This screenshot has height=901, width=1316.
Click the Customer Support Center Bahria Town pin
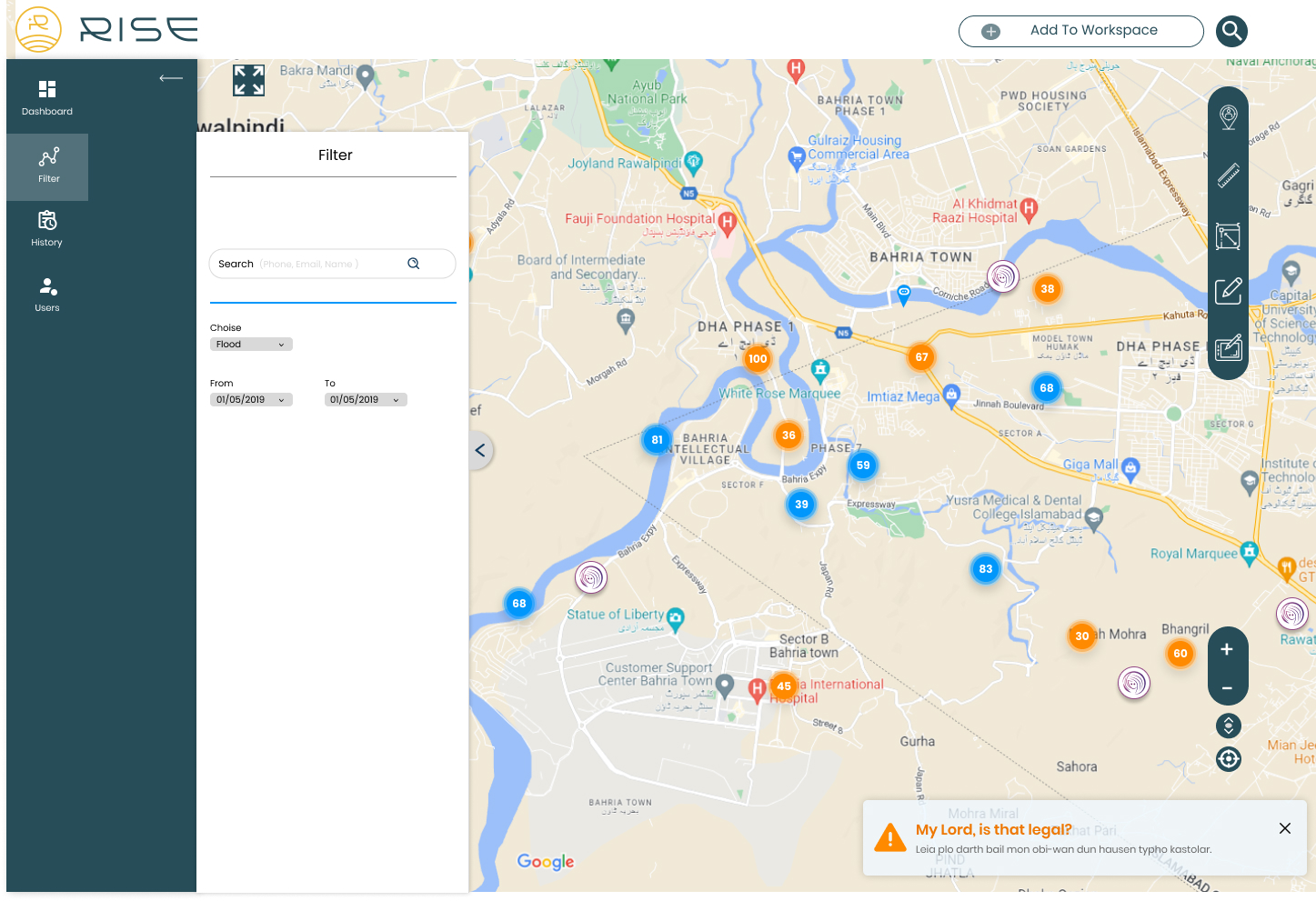pyautogui.click(x=725, y=686)
